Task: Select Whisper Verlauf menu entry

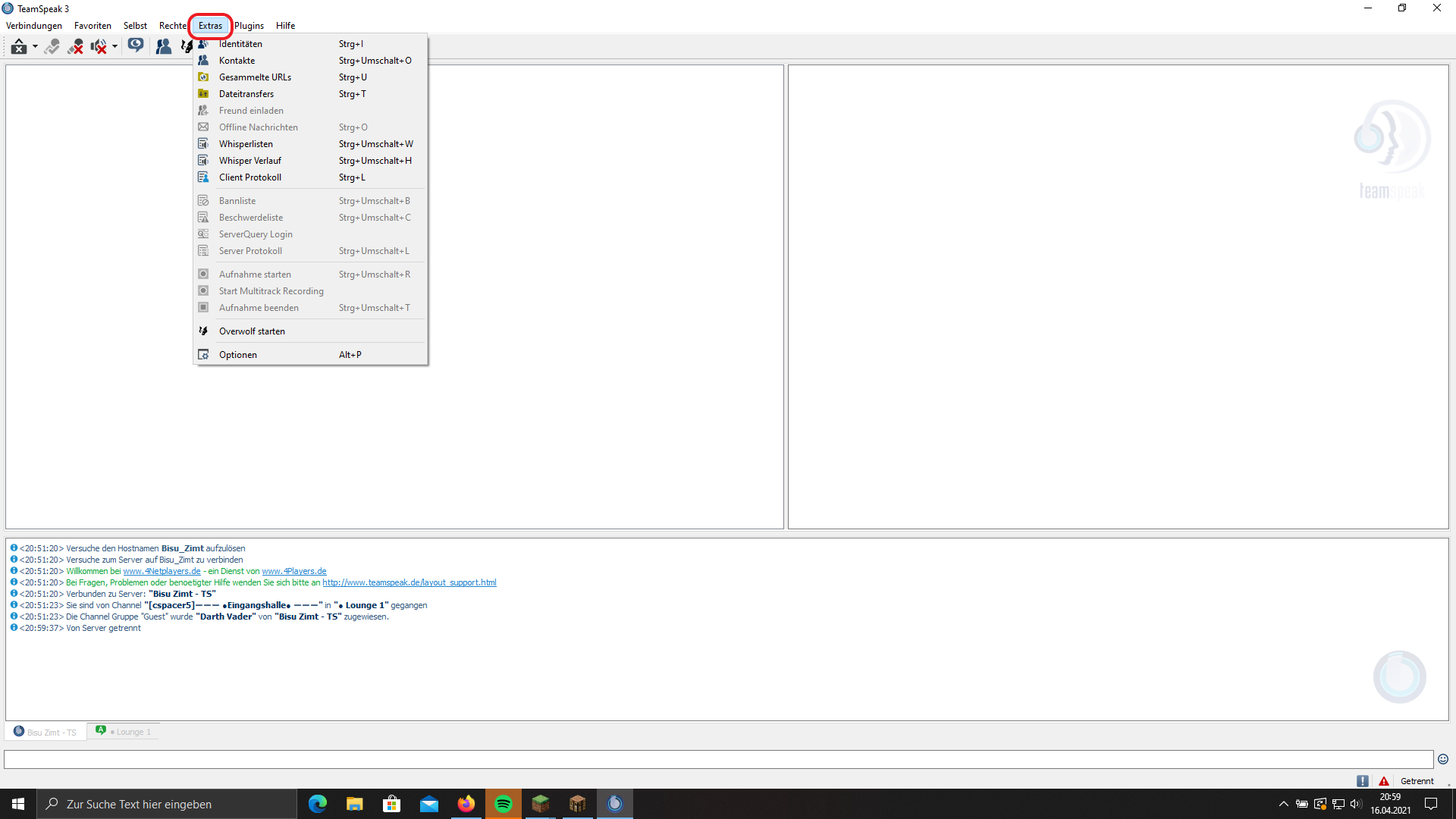Action: (310, 161)
